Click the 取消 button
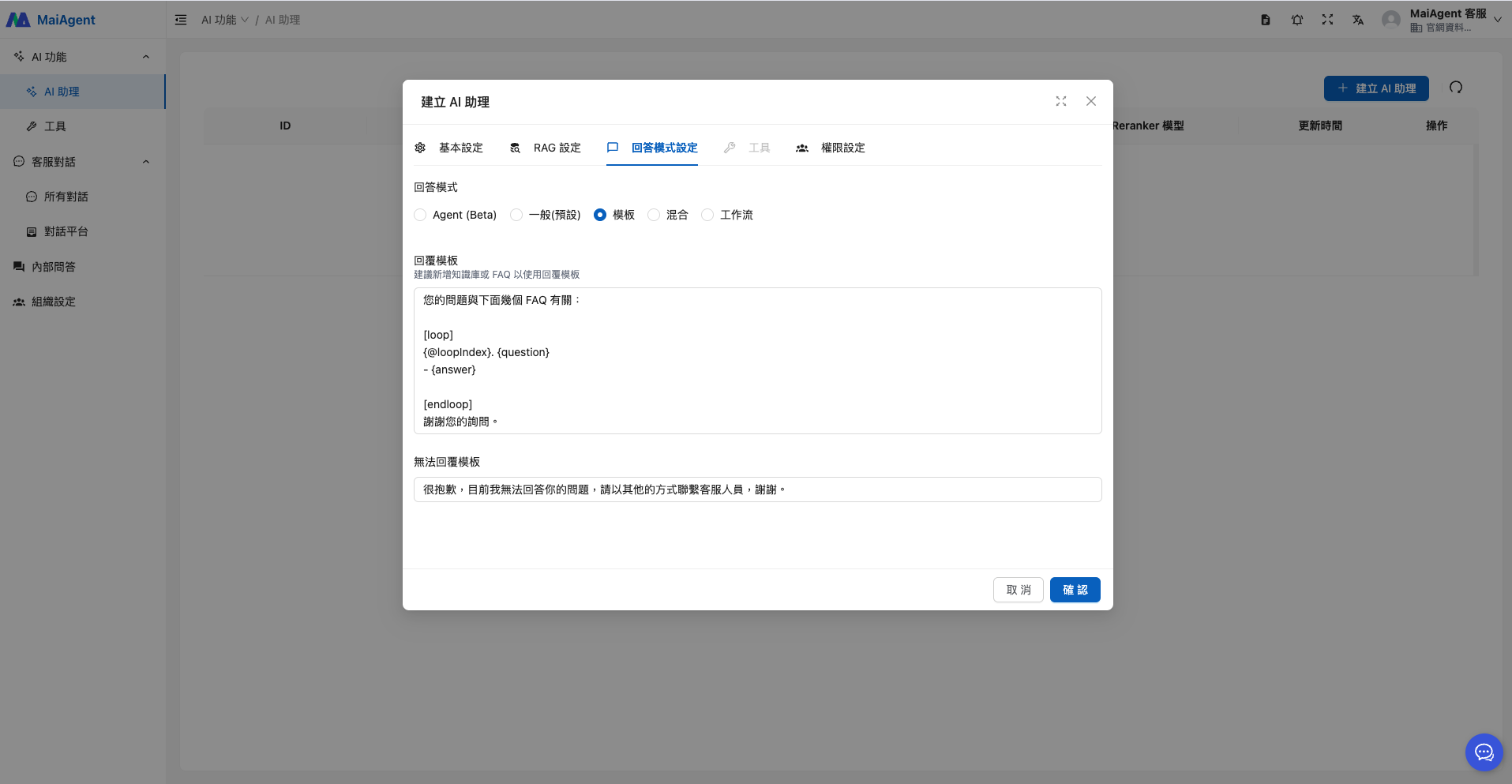The image size is (1512, 784). [x=1018, y=590]
